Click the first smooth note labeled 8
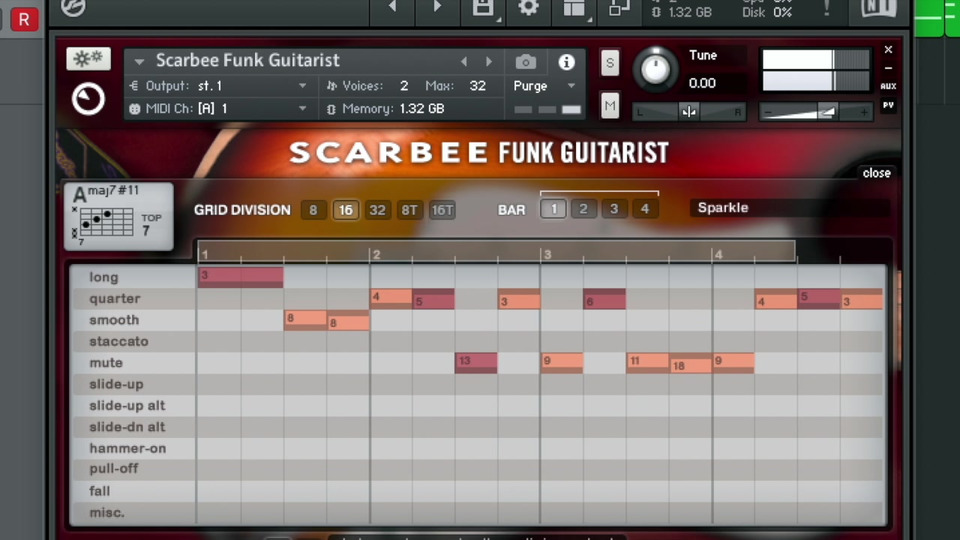 (305, 320)
